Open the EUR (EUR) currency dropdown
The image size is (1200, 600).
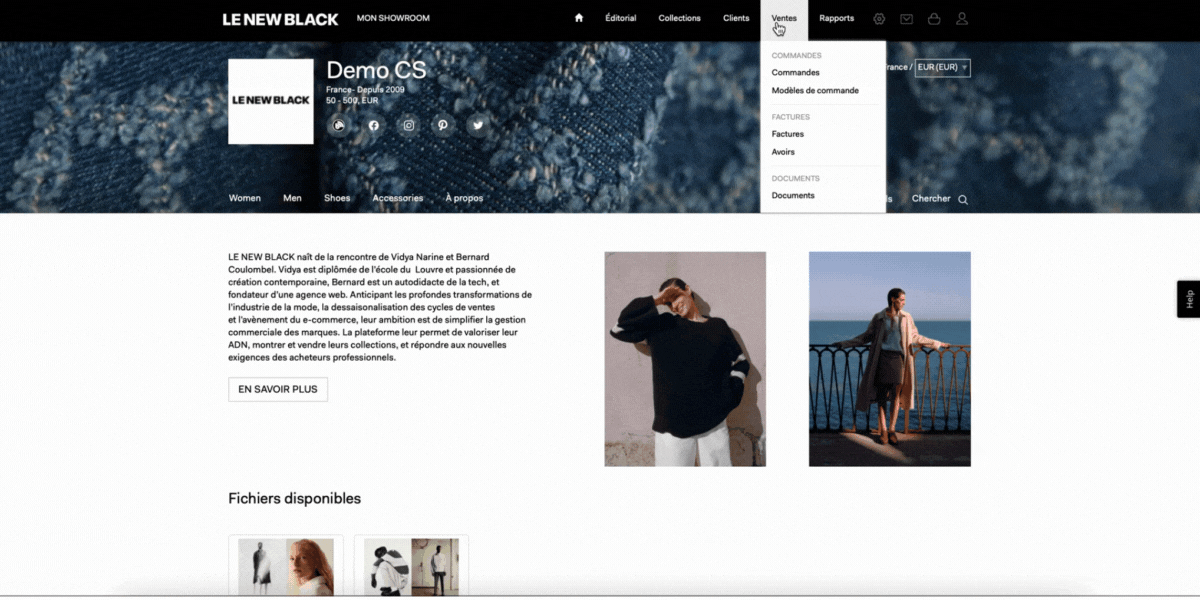943,67
